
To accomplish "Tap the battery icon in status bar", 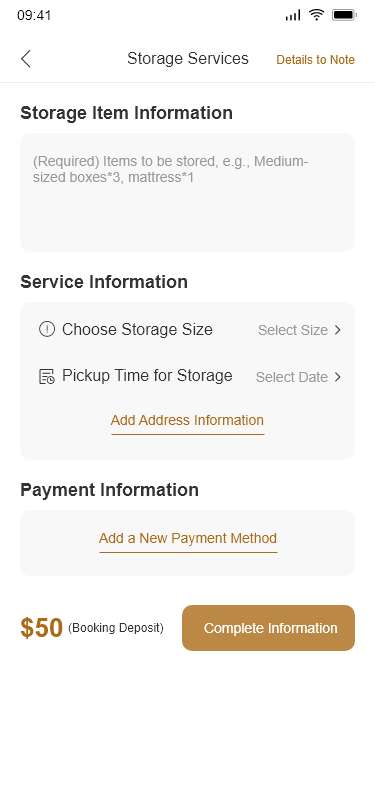I will [344, 15].
